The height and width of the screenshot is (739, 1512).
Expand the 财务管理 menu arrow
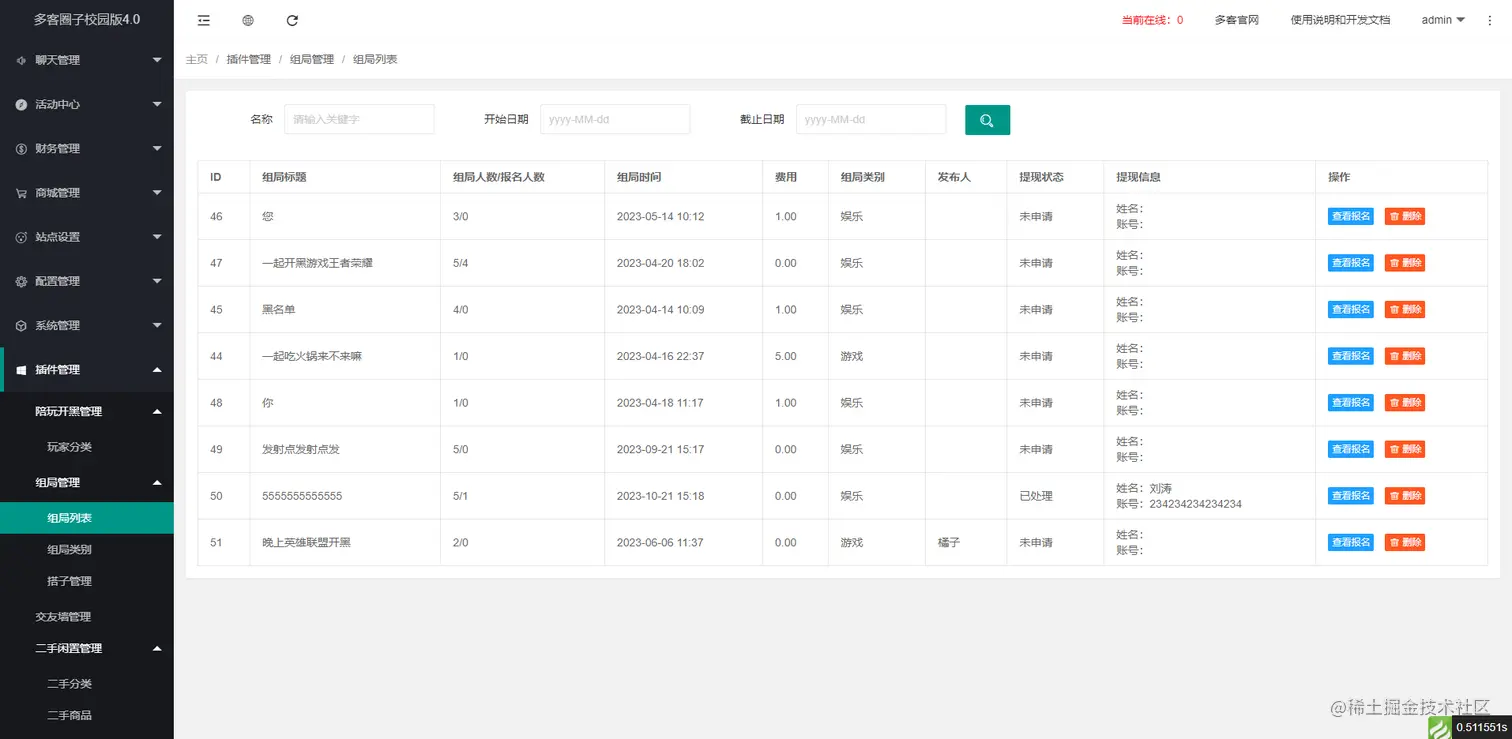pos(157,149)
